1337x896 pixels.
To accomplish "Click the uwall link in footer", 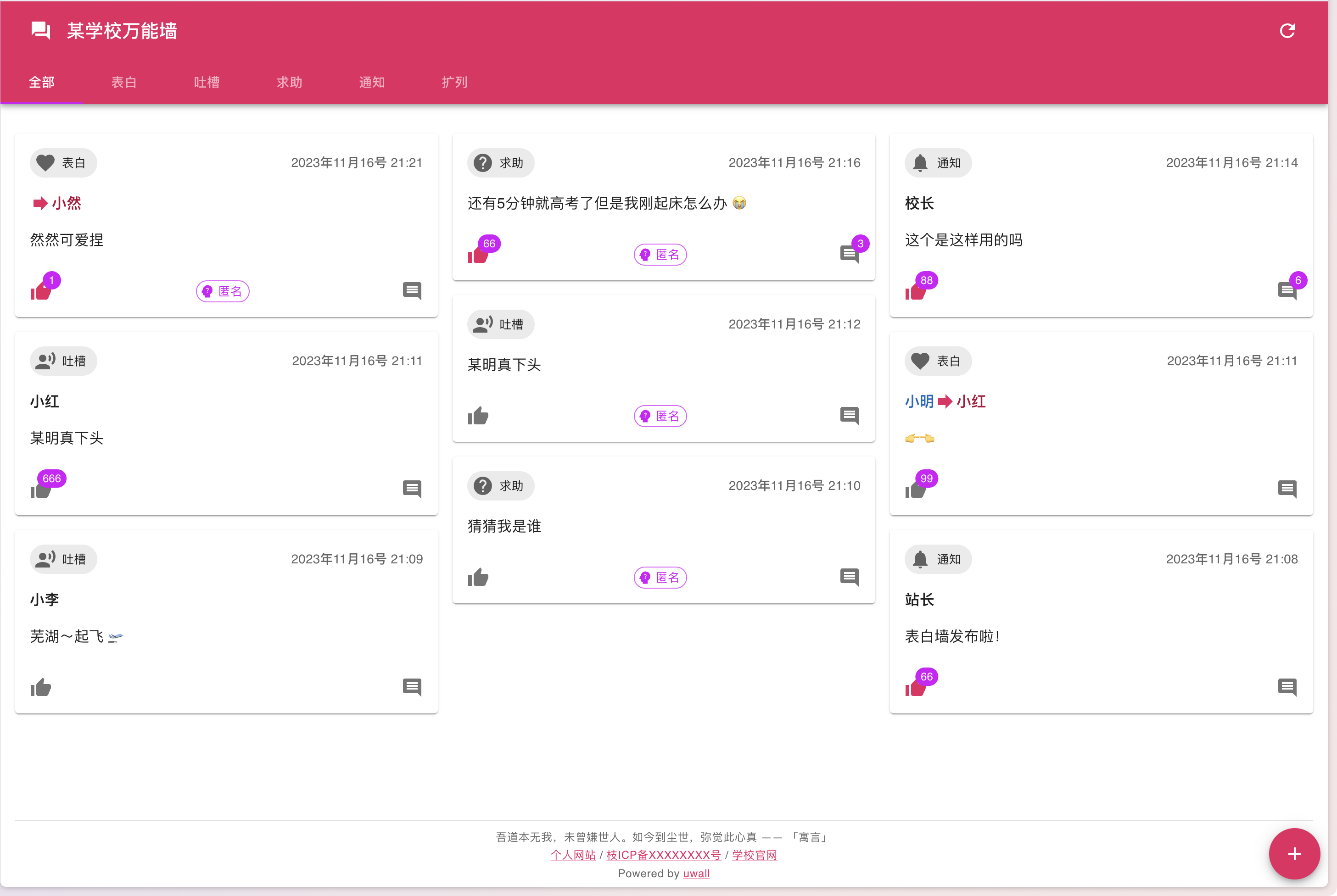I will [696, 873].
